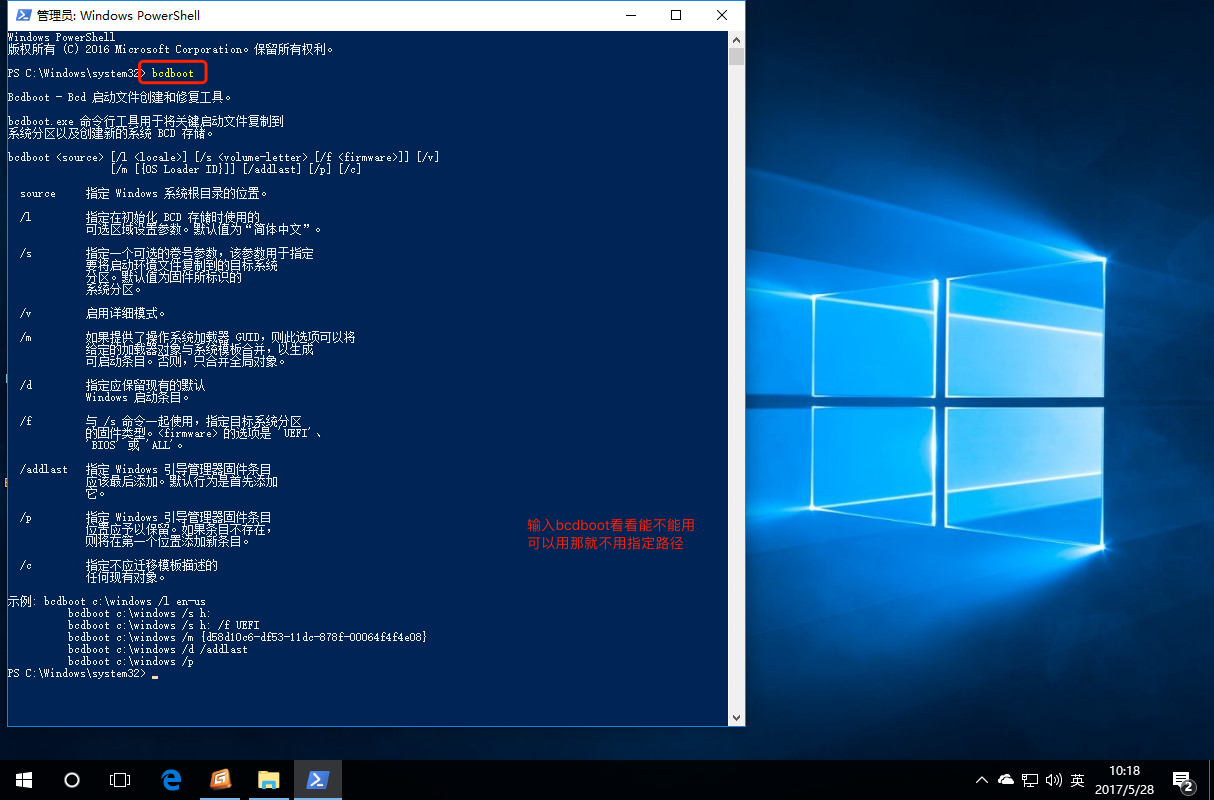
Task: Open Task View from the taskbar
Action: click(120, 779)
